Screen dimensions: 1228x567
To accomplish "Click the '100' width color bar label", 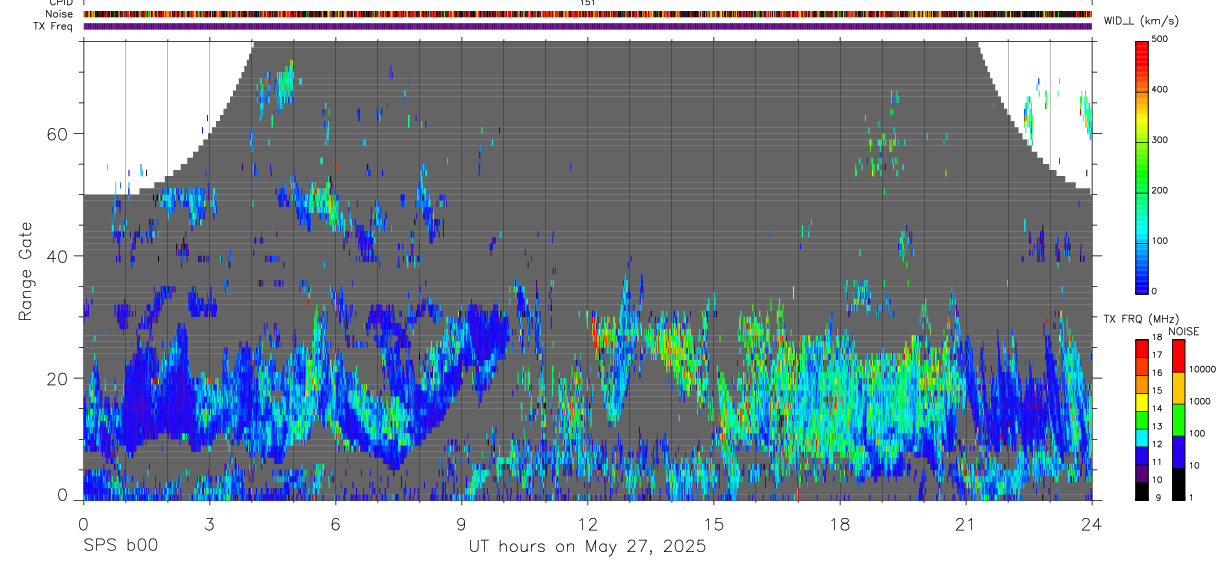I will click(1160, 241).
